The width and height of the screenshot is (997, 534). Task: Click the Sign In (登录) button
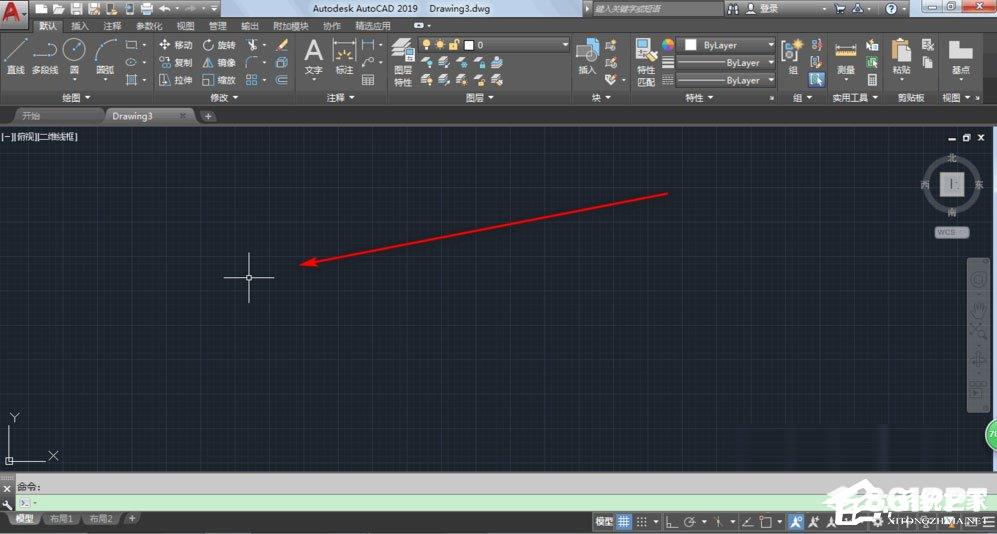(762, 9)
